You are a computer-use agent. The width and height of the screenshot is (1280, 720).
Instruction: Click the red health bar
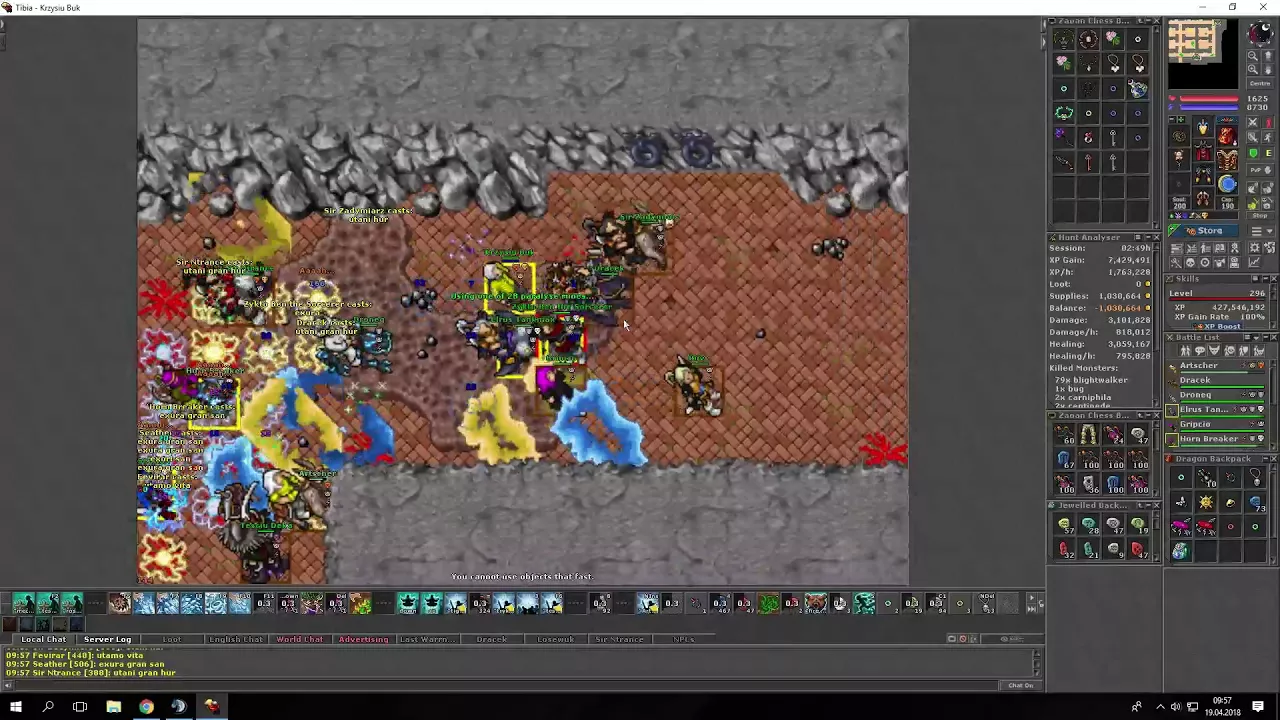(1209, 99)
